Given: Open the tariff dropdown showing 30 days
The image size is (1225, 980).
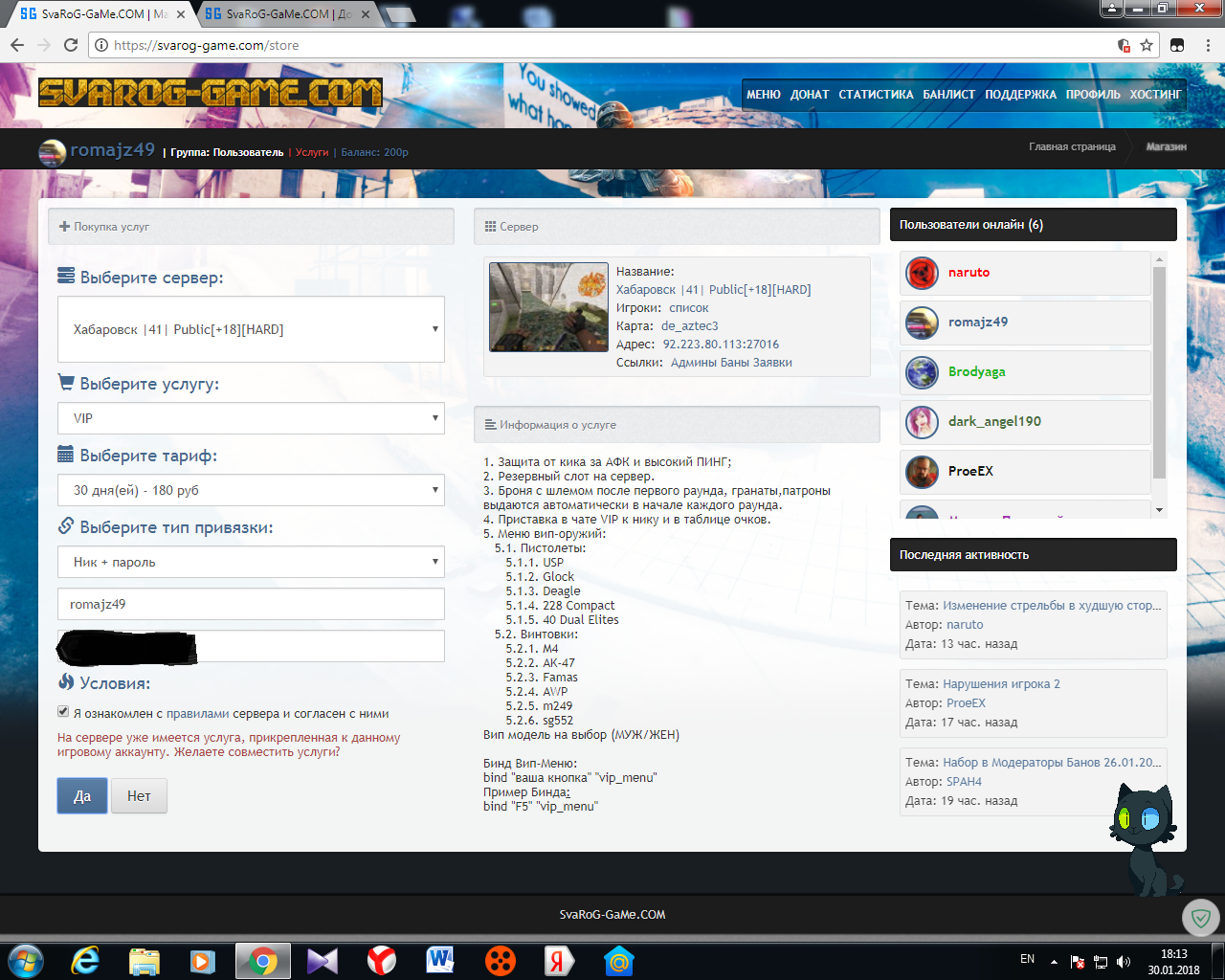Looking at the screenshot, I should [x=251, y=490].
